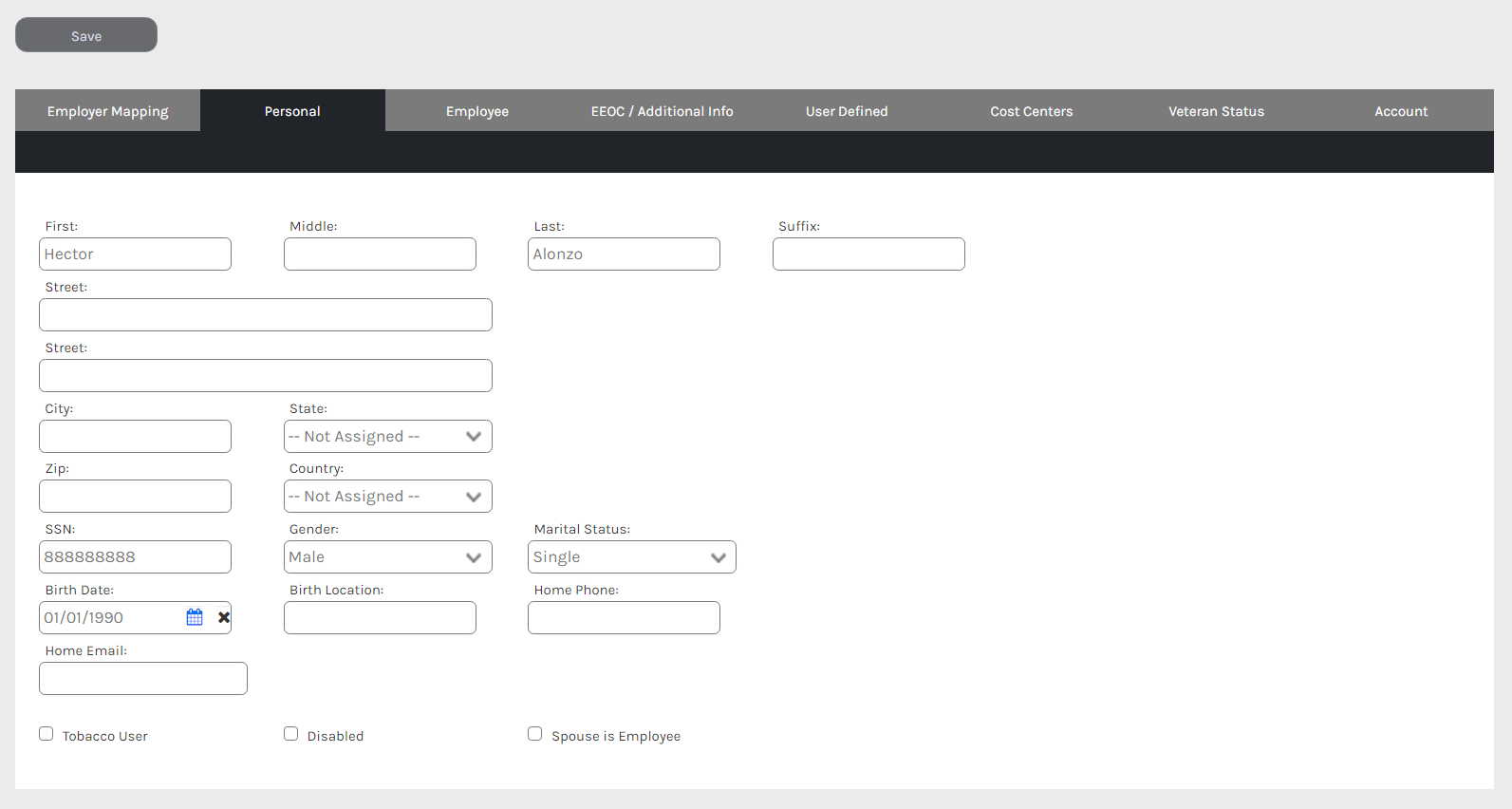Select the Home Email field
This screenshot has width=1512, height=809.
(x=143, y=678)
